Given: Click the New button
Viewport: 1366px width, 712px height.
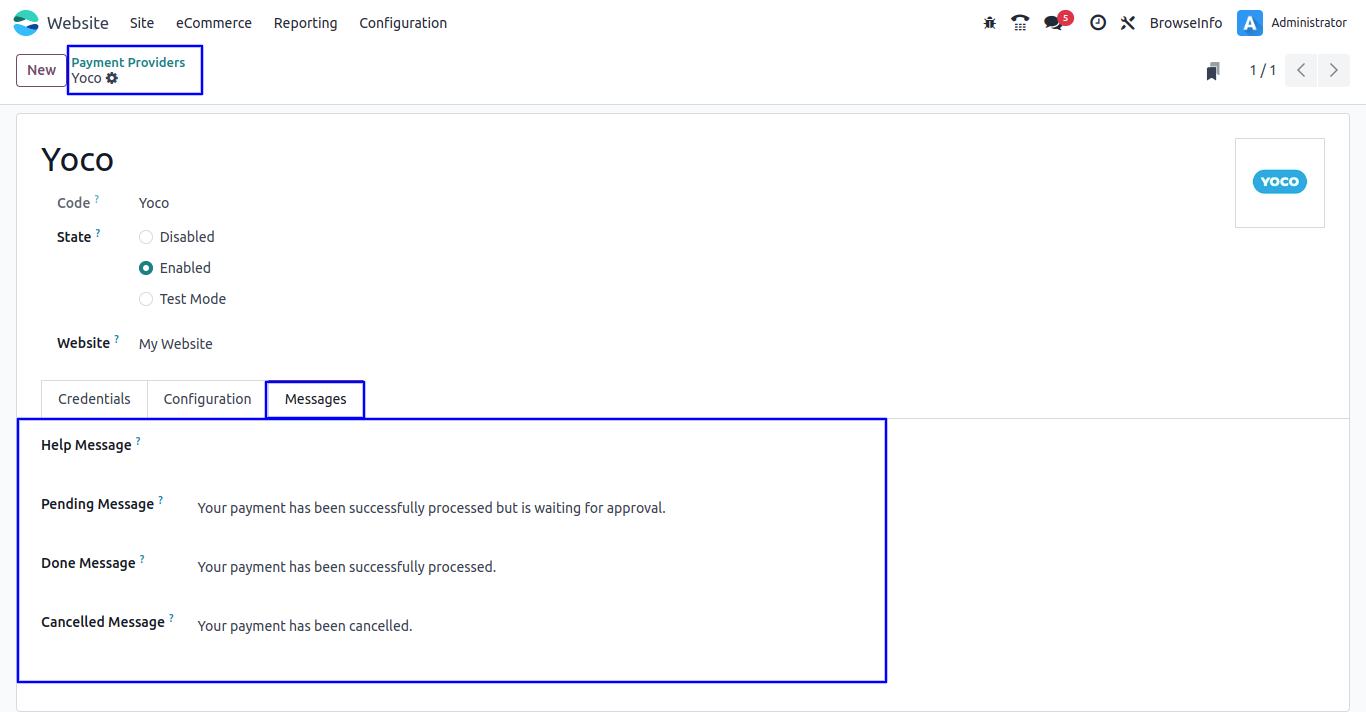Looking at the screenshot, I should click(41, 70).
